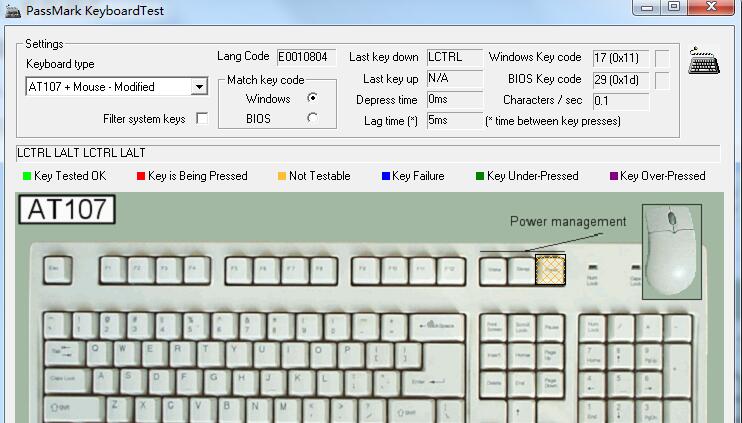
Task: Click the Tab key on the keyboard image
Action: point(64,354)
